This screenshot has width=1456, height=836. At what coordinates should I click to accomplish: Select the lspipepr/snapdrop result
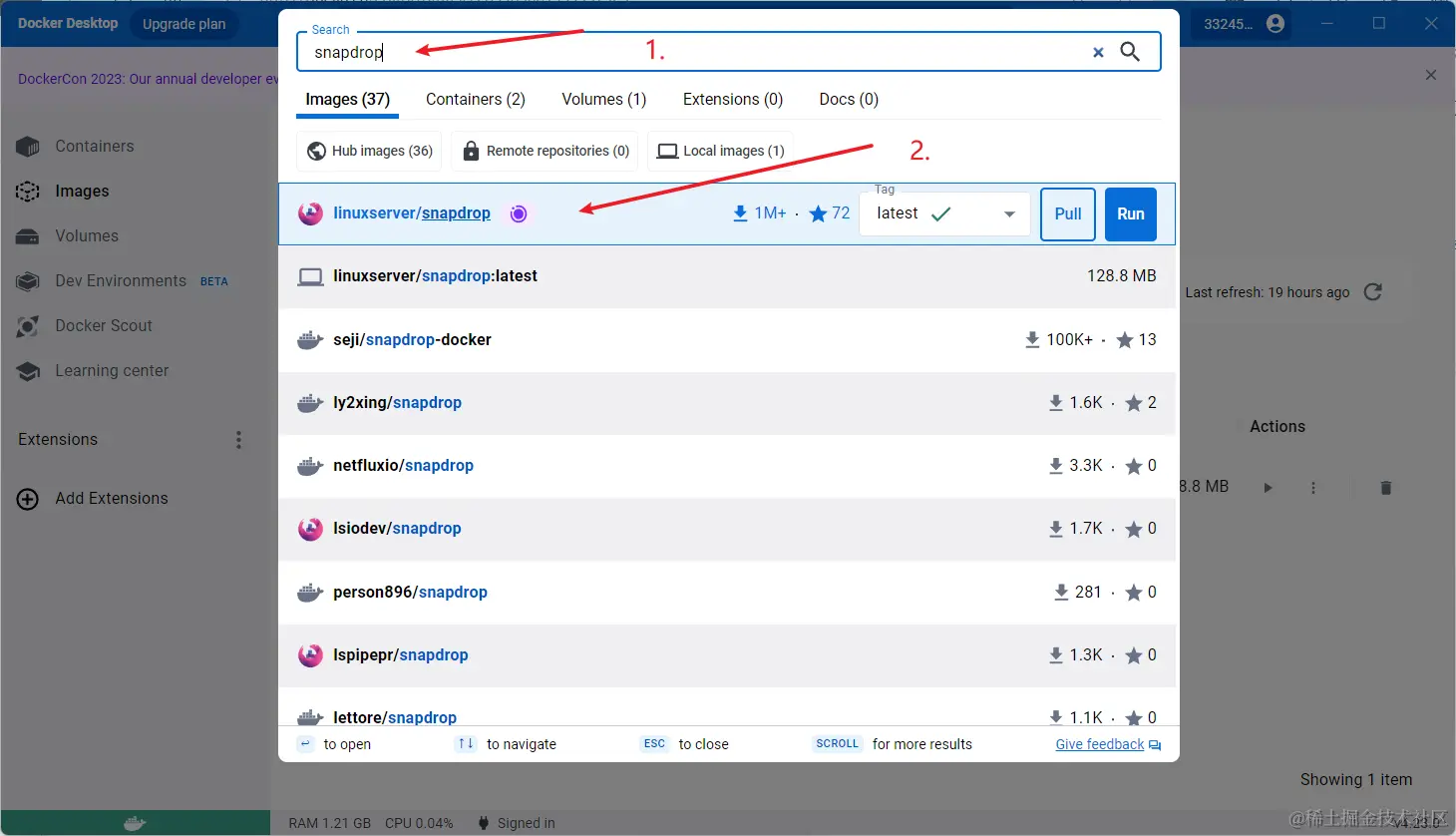coord(727,655)
